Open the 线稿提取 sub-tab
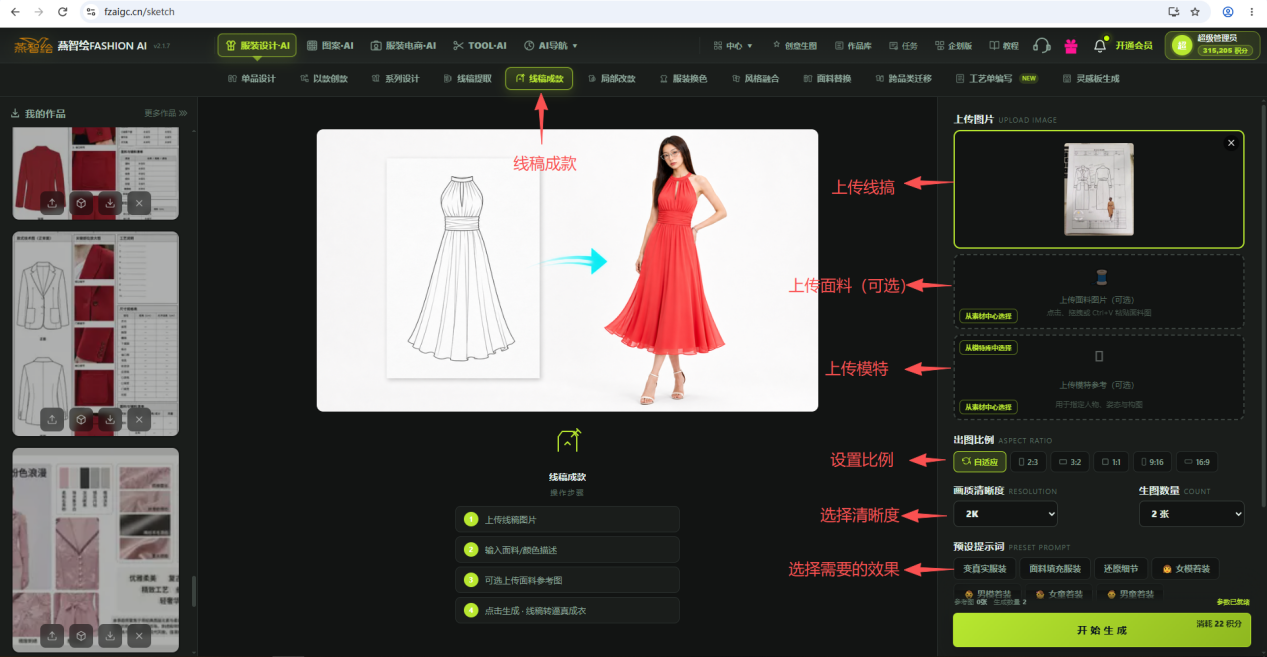Screen dimensions: 1267x657 tap(467, 78)
